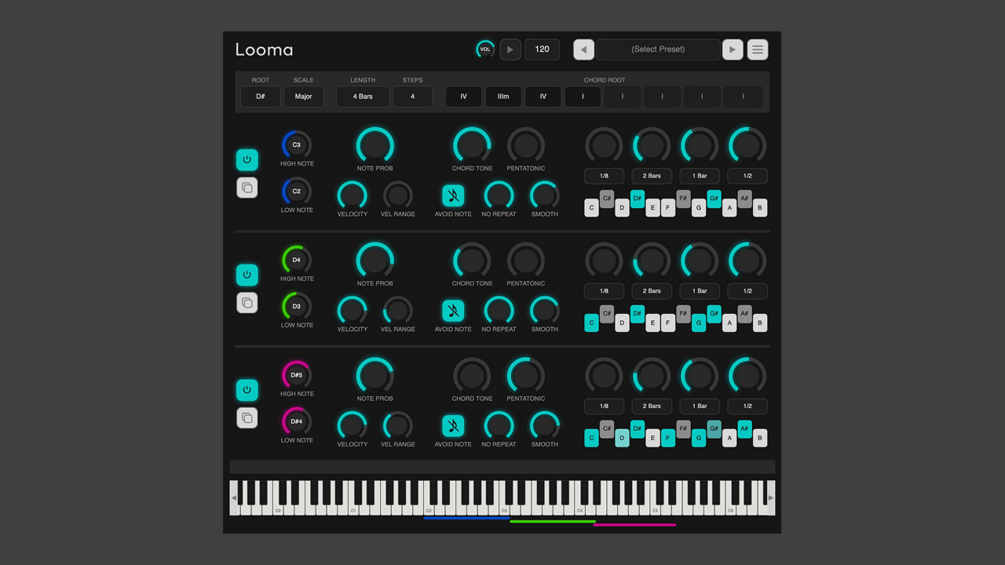
Task: Toggle the C note key in second row
Action: (x=592, y=323)
